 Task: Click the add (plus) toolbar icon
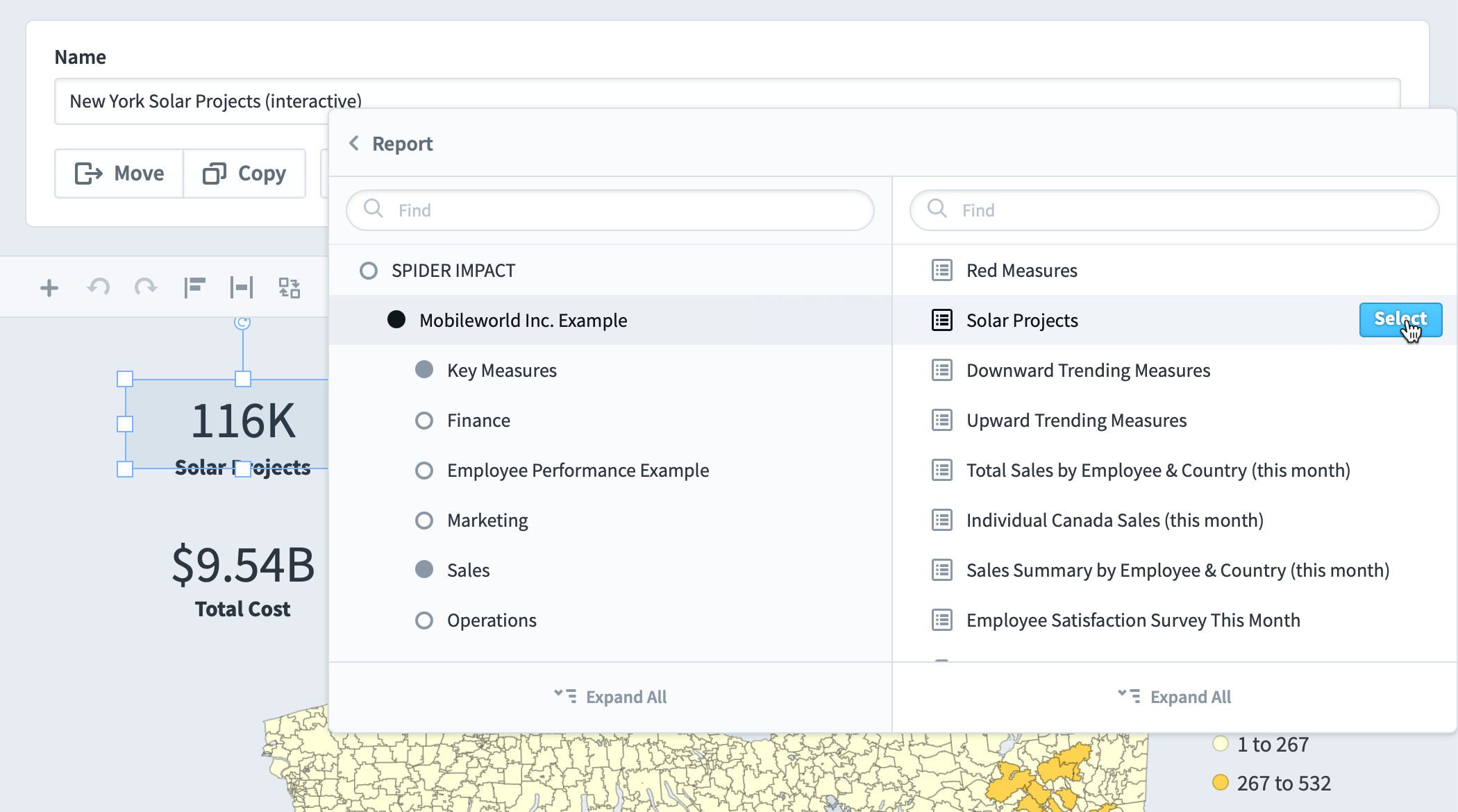pyautogui.click(x=49, y=287)
